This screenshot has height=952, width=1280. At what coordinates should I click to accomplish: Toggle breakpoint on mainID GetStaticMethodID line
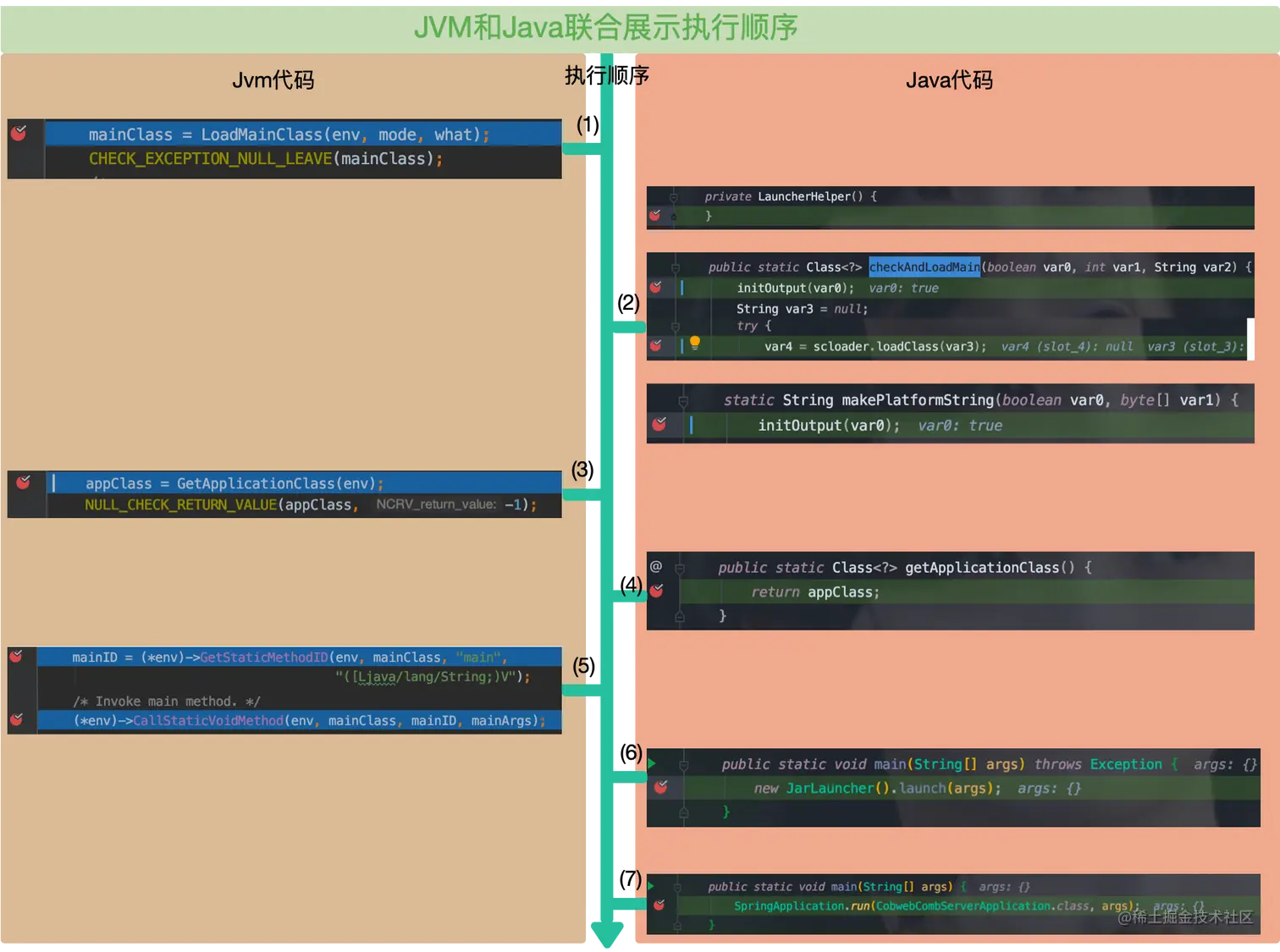tap(16, 656)
